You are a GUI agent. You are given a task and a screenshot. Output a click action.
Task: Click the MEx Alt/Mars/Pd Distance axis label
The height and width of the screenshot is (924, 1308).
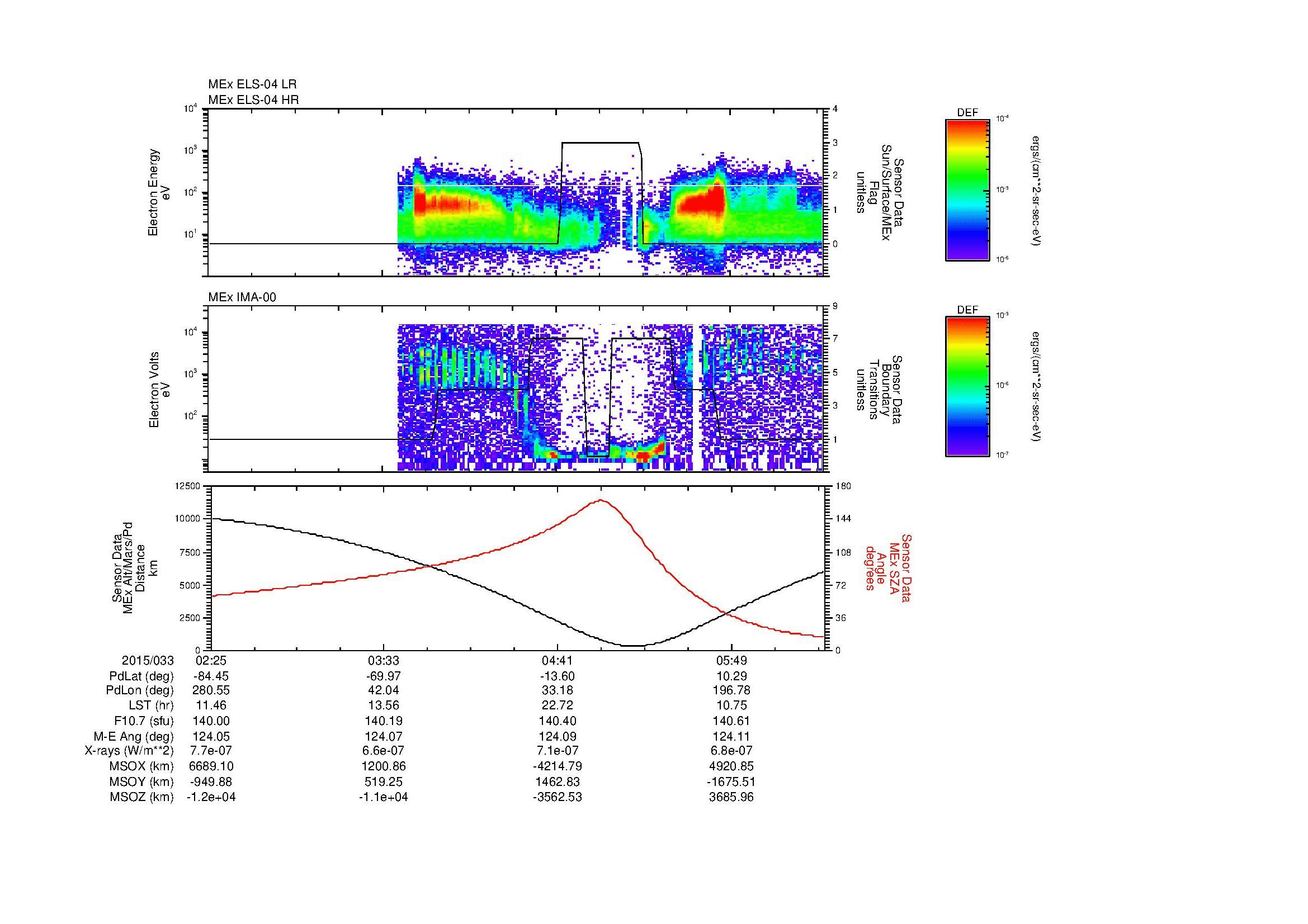[135, 567]
